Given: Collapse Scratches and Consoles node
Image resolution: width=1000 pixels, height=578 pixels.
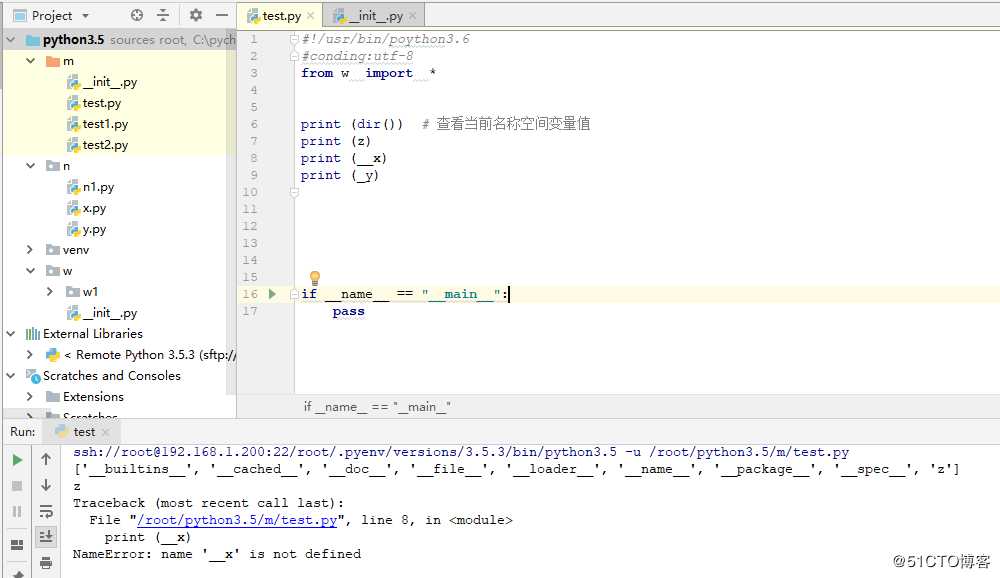Looking at the screenshot, I should coord(11,376).
